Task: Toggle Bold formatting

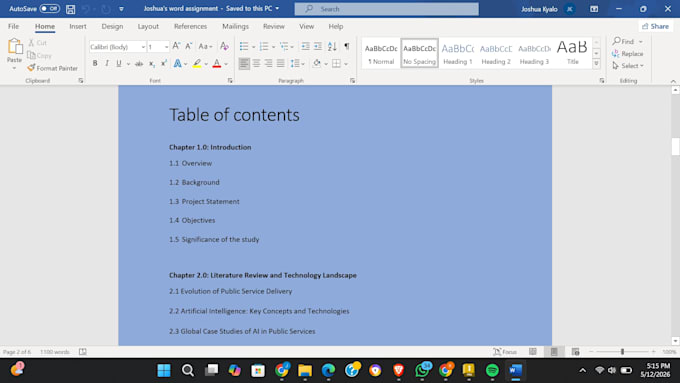Action: click(x=95, y=63)
